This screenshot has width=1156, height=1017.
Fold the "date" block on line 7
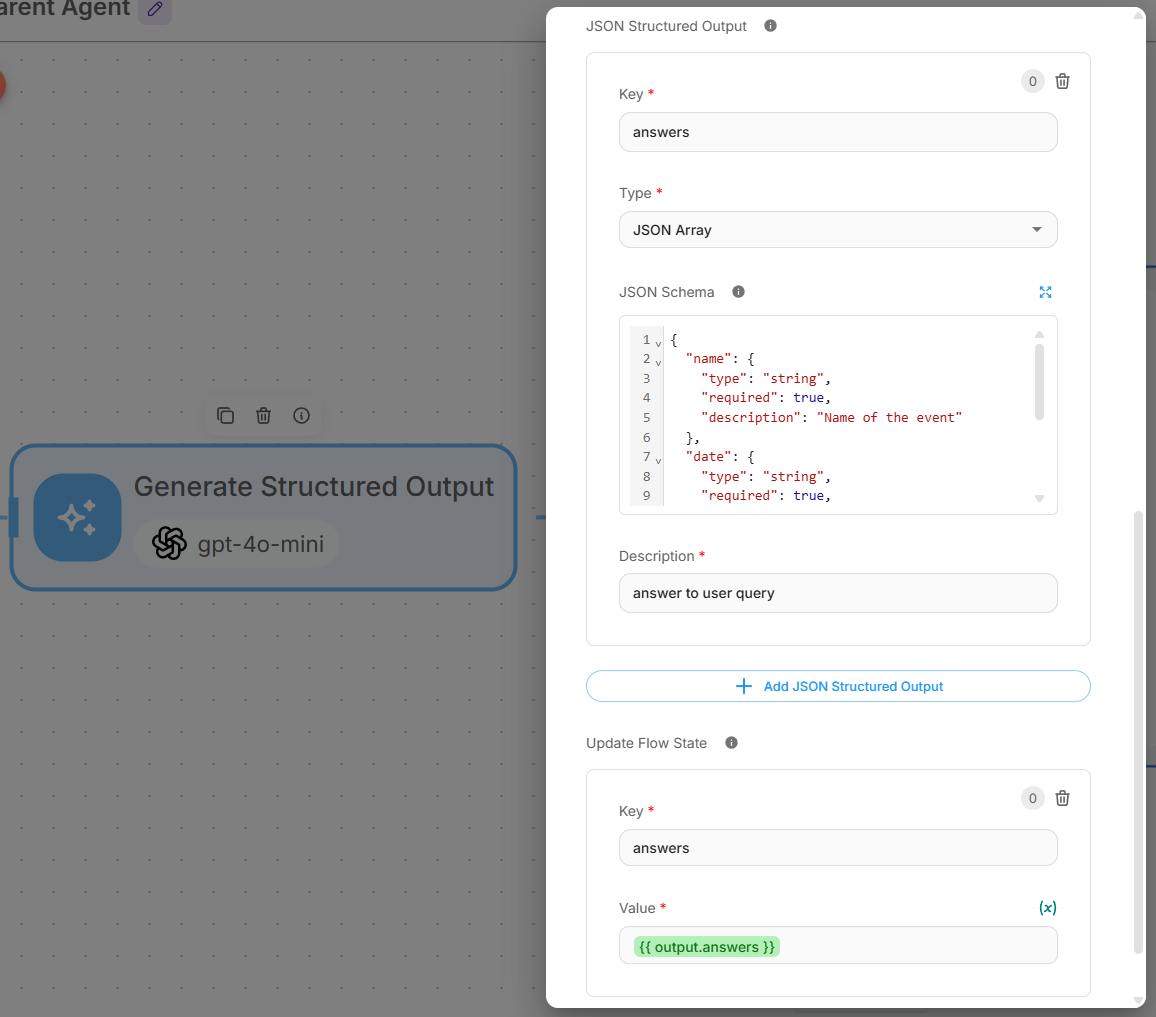pos(658,459)
